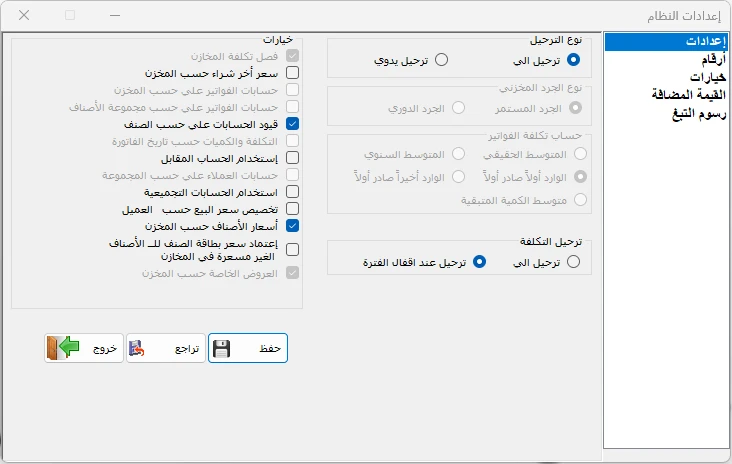Image resolution: width=732 pixels, height=464 pixels.
Task: Enable إعتماد سعر بطاقة الصنف checkbox
Action: point(292,250)
